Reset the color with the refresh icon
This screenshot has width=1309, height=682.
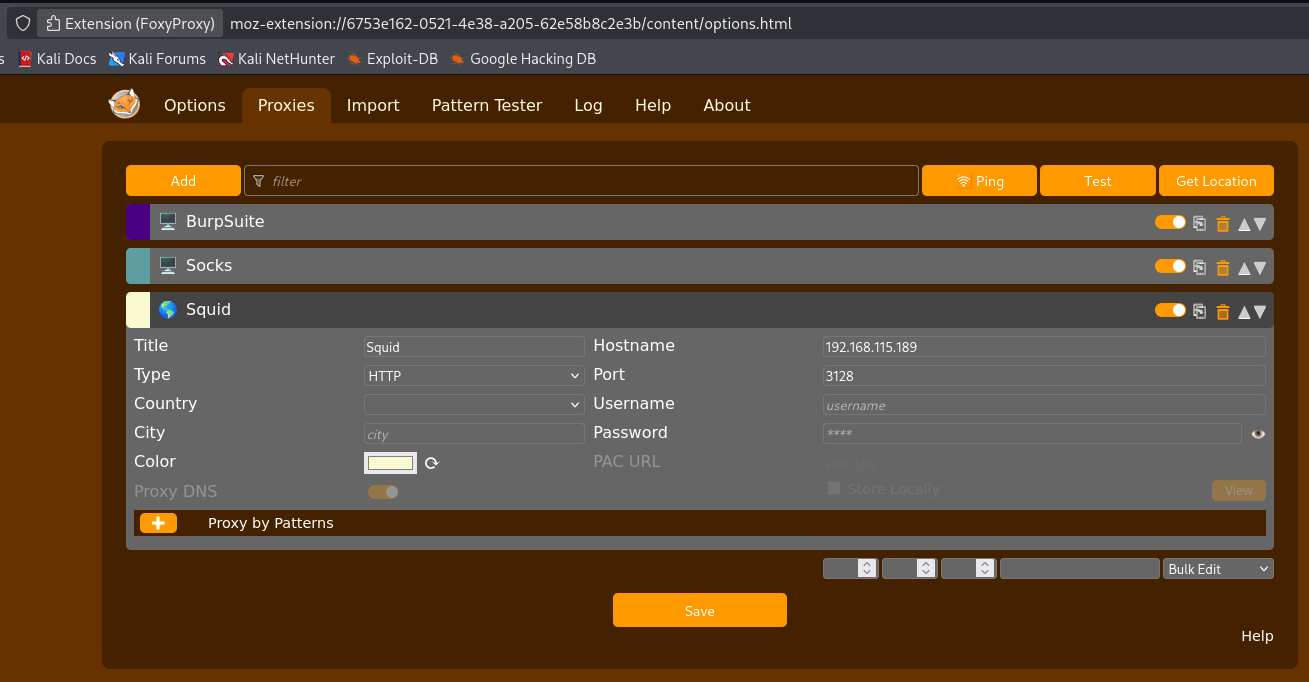click(x=432, y=463)
